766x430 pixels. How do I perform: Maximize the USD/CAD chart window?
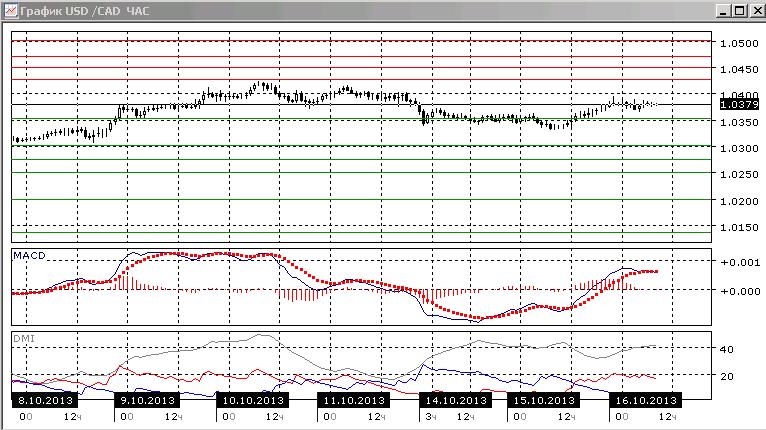tap(740, 11)
